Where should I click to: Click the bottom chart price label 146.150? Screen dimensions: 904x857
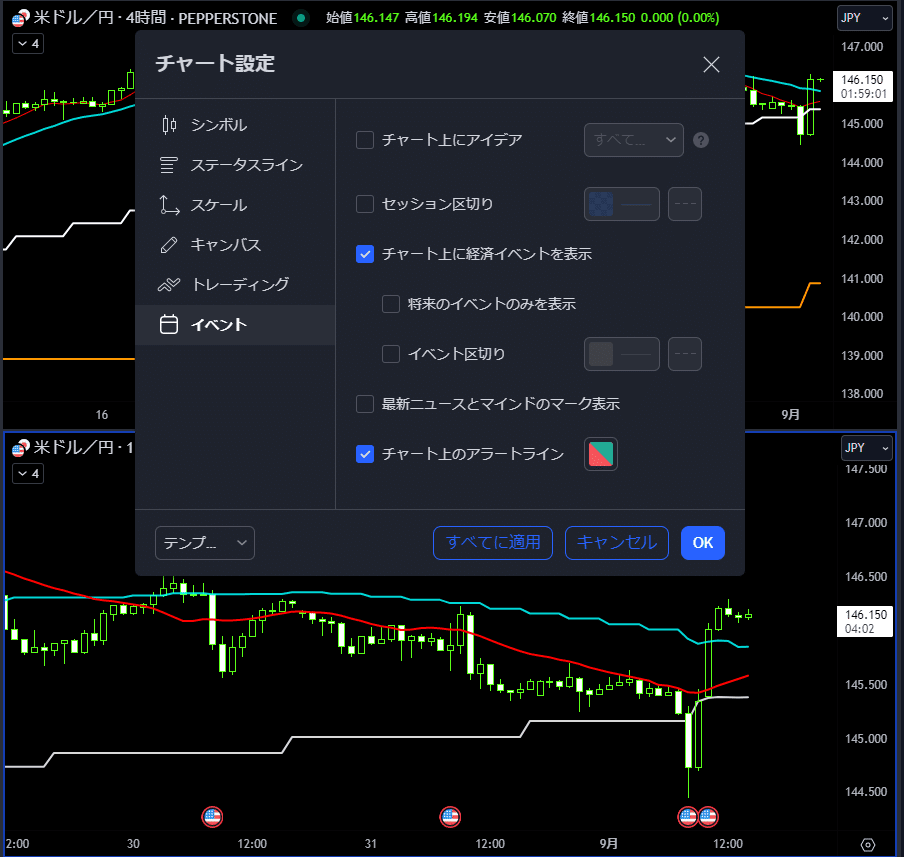pyautogui.click(x=866, y=621)
